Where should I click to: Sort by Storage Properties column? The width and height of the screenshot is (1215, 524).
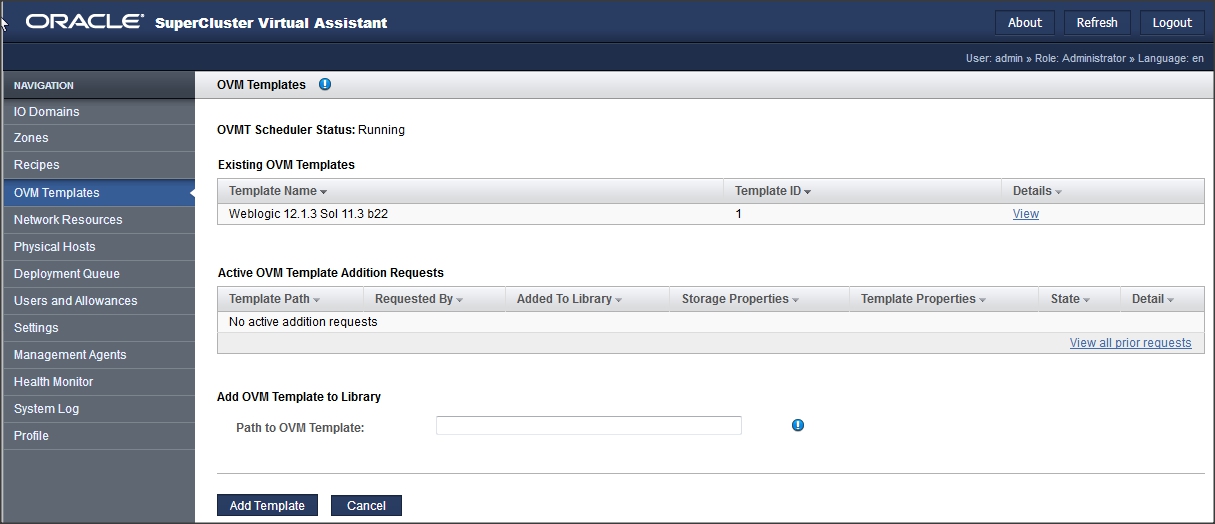tap(796, 300)
